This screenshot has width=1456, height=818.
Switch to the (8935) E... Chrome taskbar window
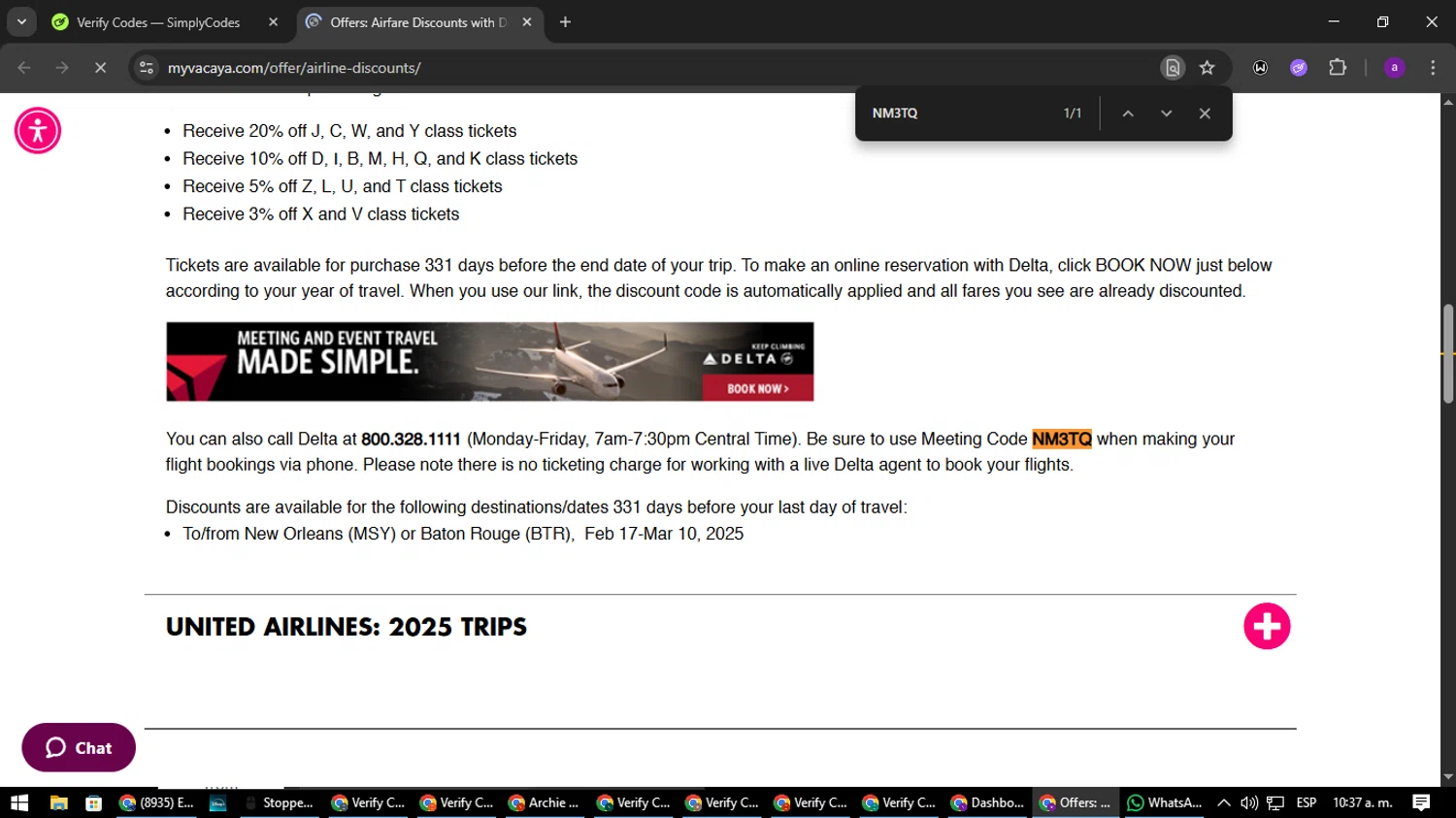(157, 802)
